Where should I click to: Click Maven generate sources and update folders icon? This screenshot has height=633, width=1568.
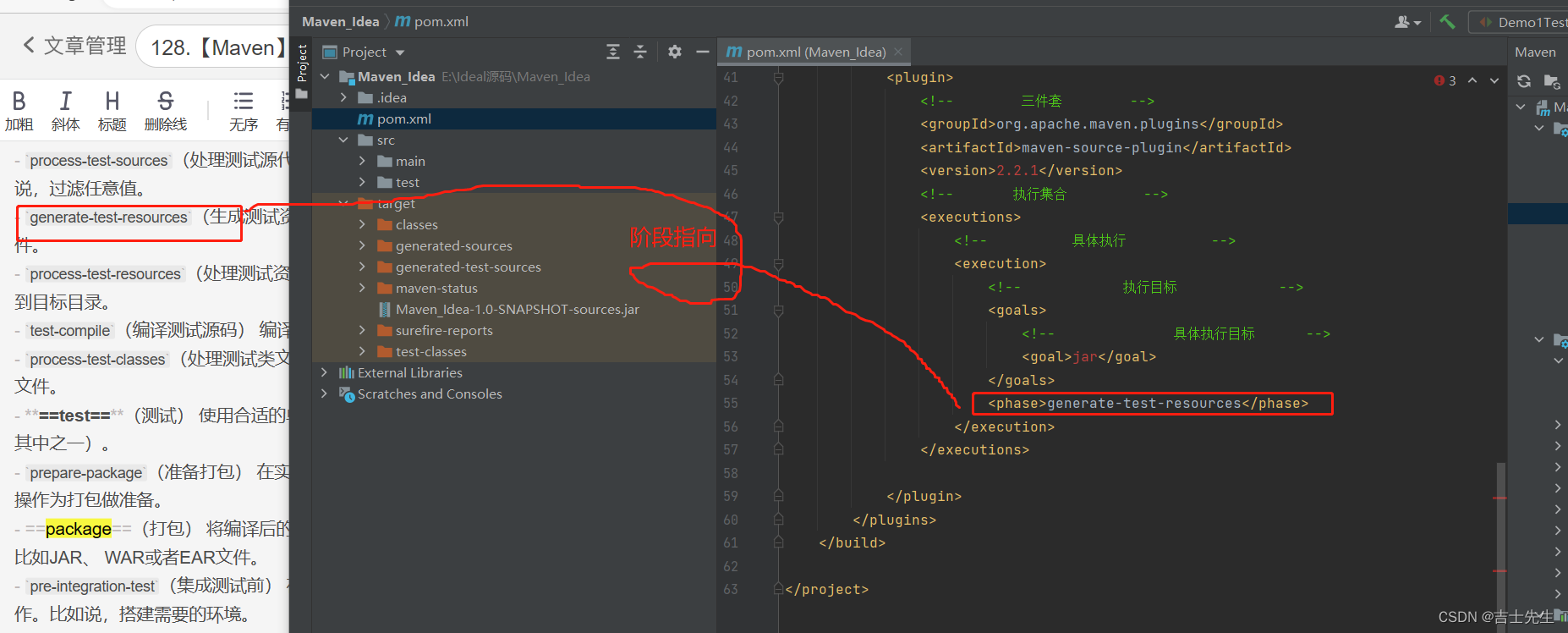pyautogui.click(x=1552, y=81)
